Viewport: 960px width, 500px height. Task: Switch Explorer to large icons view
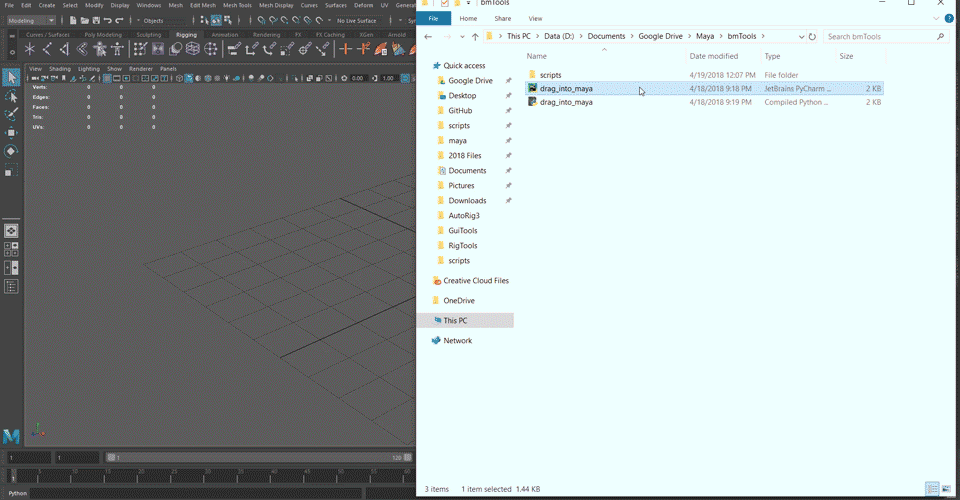click(945, 489)
